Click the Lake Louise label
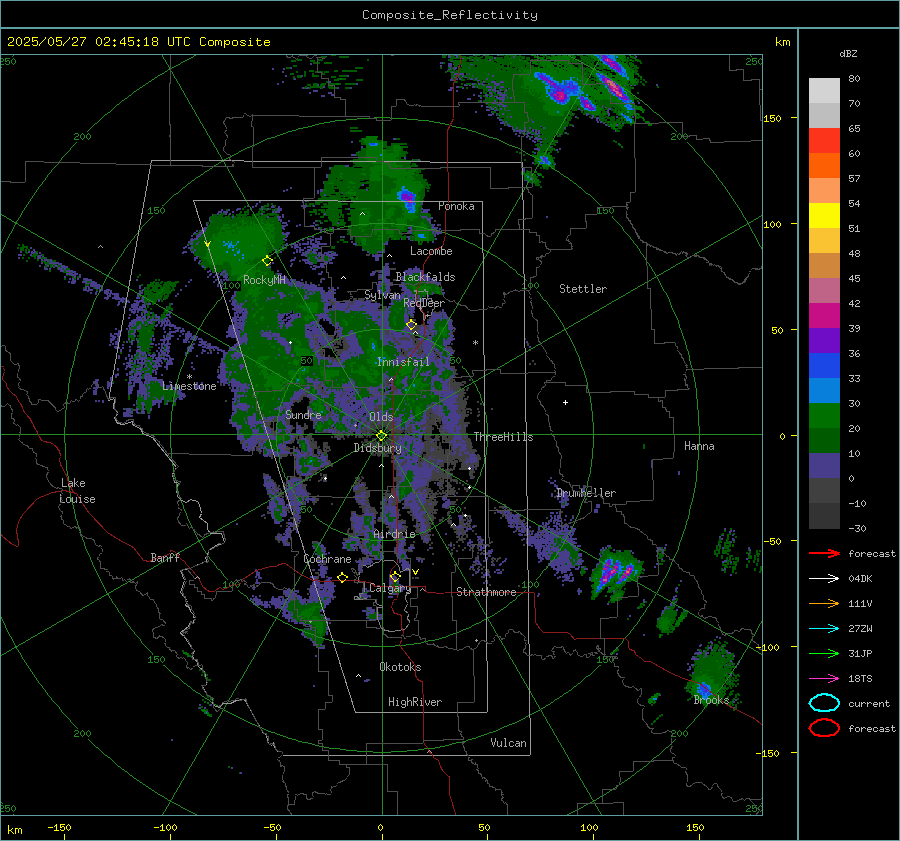The width and height of the screenshot is (900, 841). coord(77,491)
